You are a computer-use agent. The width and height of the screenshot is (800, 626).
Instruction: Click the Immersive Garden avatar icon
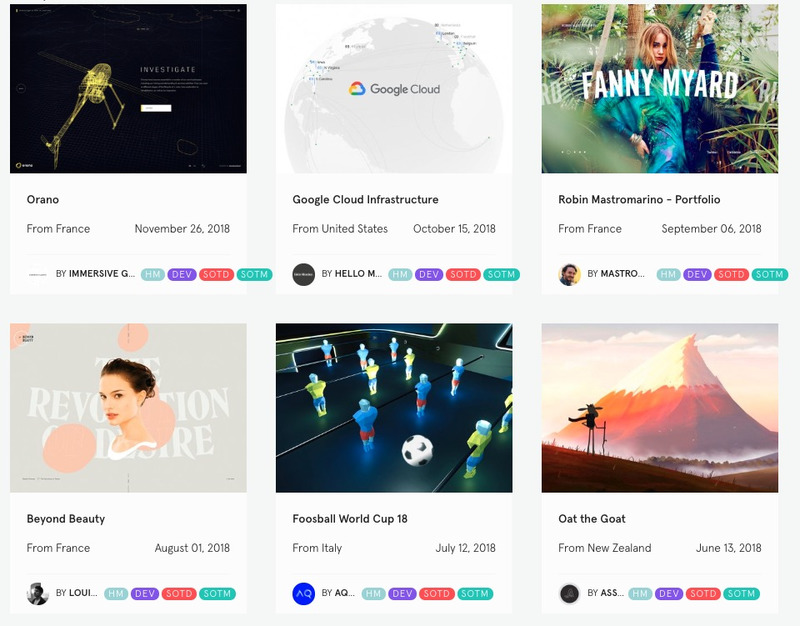coord(38,274)
